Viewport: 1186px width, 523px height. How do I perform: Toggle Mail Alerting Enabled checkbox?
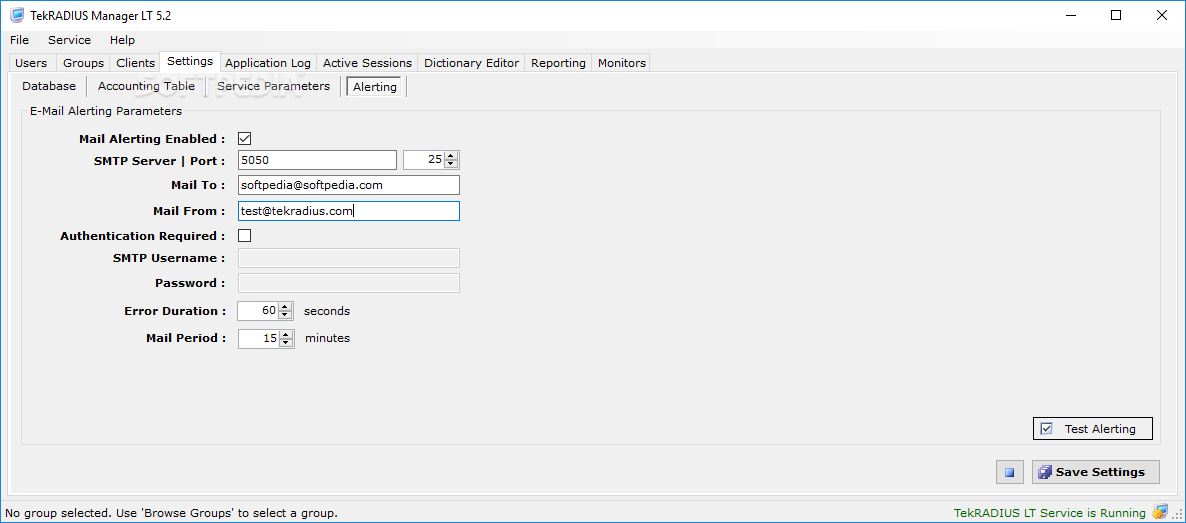click(244, 139)
